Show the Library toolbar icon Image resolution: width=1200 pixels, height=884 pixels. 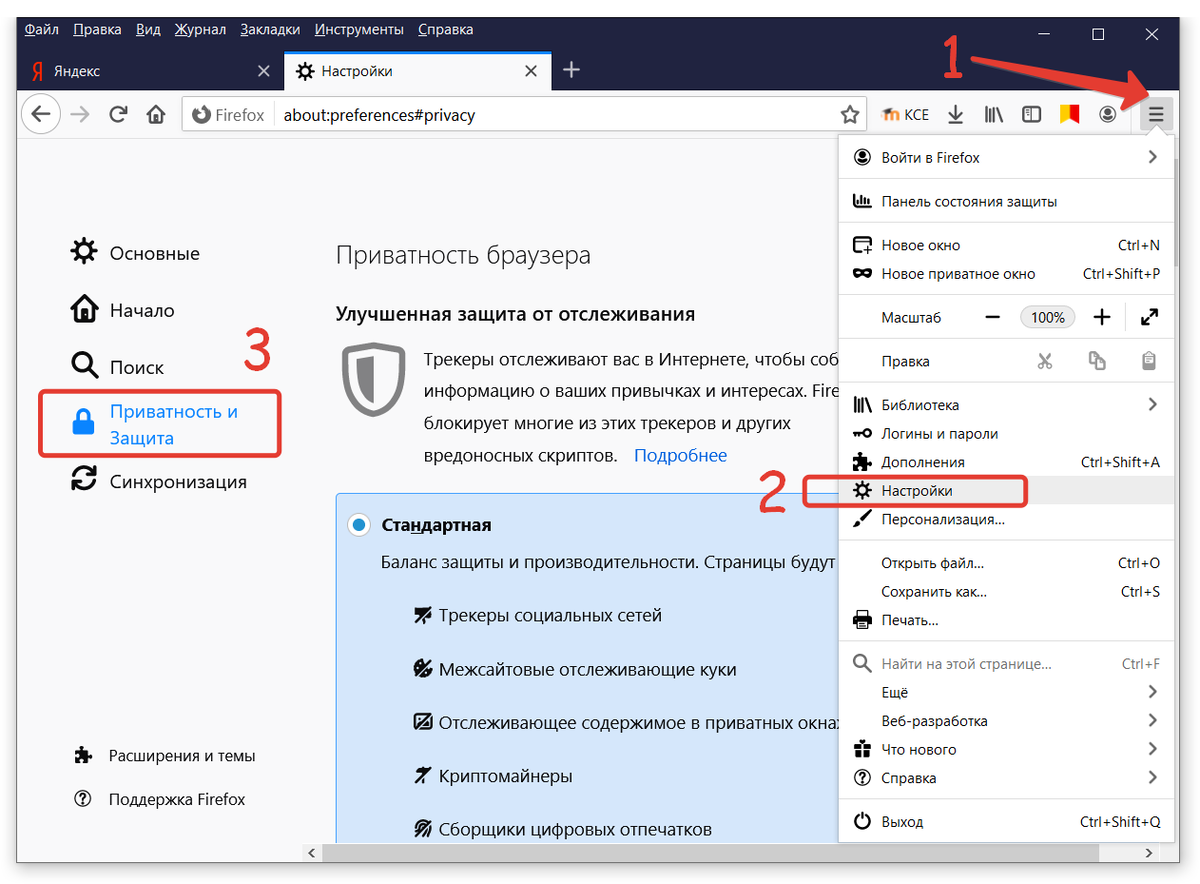[x=994, y=115]
